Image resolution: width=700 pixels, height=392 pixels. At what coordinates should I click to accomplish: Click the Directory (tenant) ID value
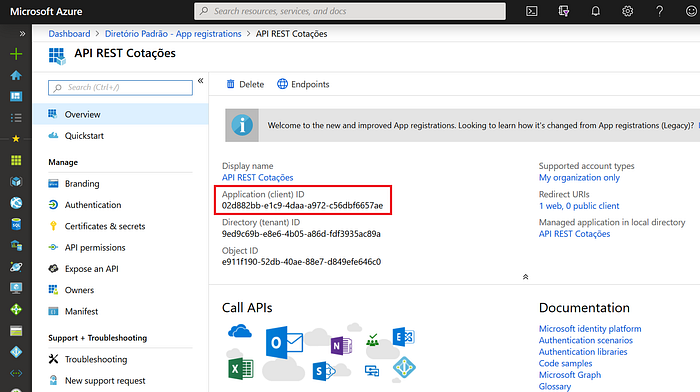pos(301,234)
